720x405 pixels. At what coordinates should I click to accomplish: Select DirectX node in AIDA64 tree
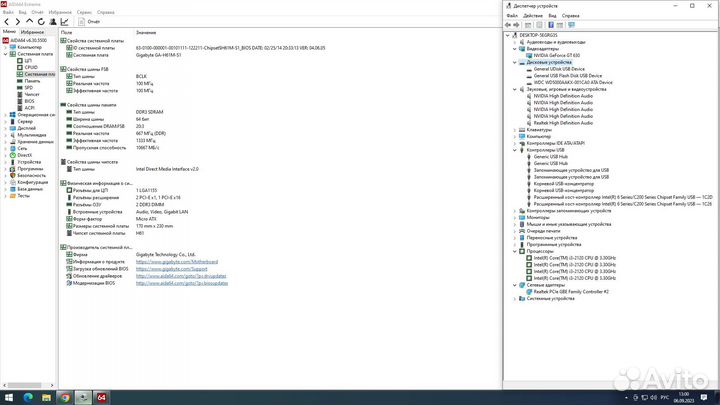tap(24, 155)
